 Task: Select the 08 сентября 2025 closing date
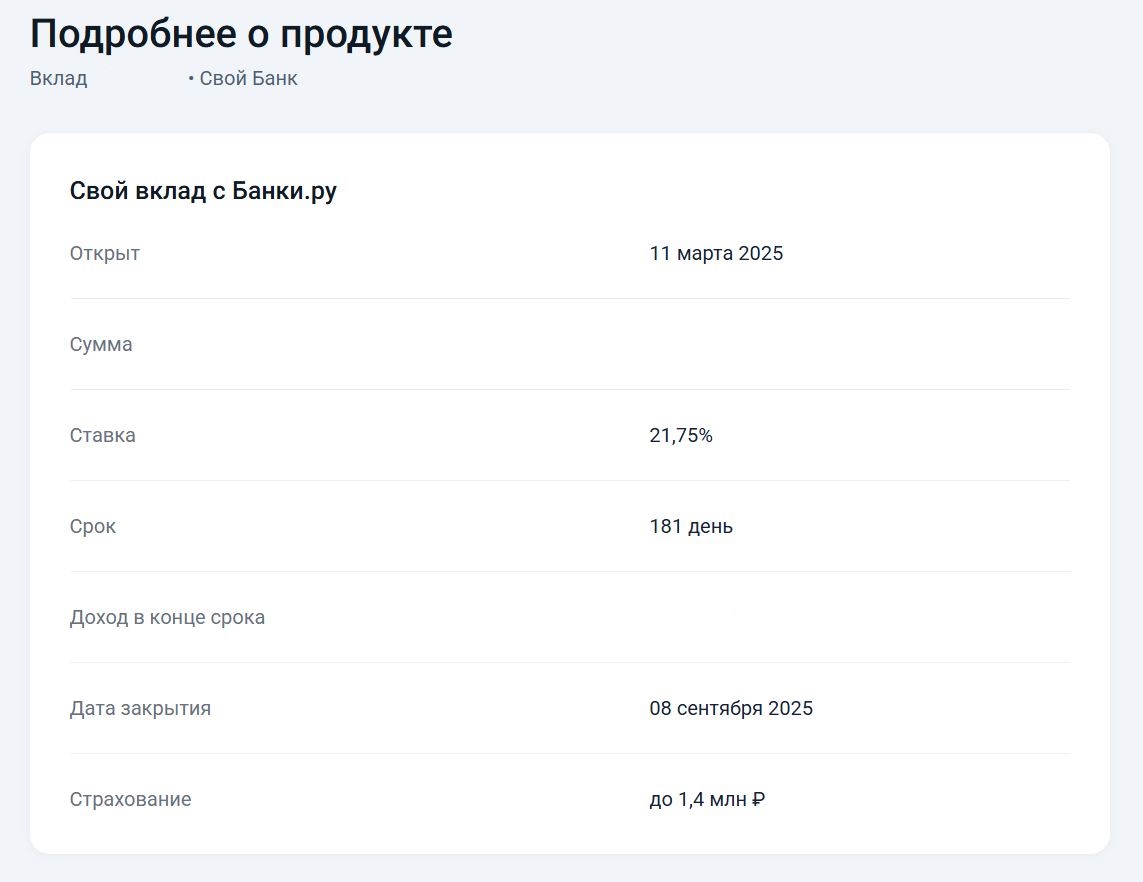(731, 709)
